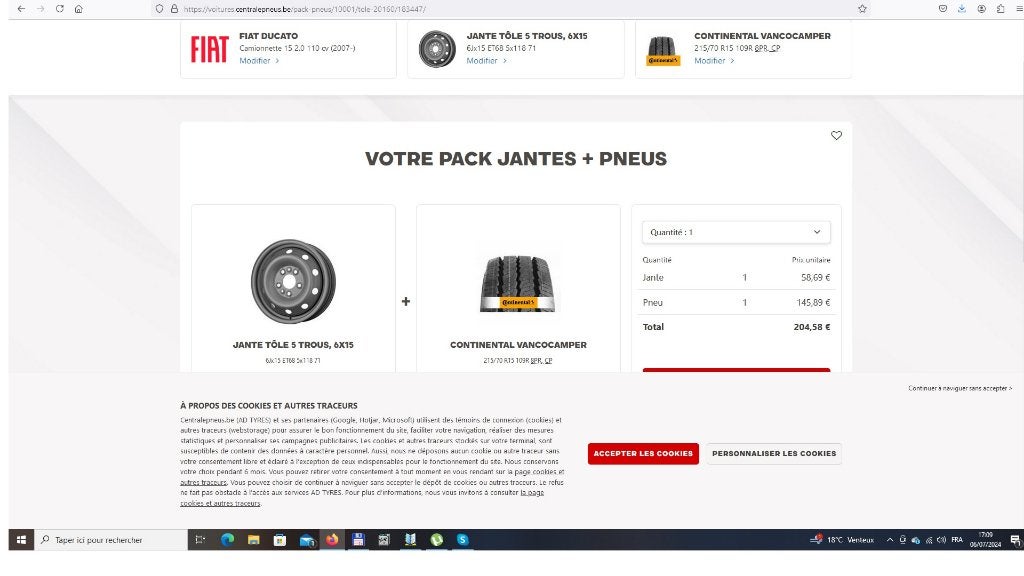Open the browser home page
The width and height of the screenshot is (1024, 576).
pyautogui.click(x=79, y=9)
